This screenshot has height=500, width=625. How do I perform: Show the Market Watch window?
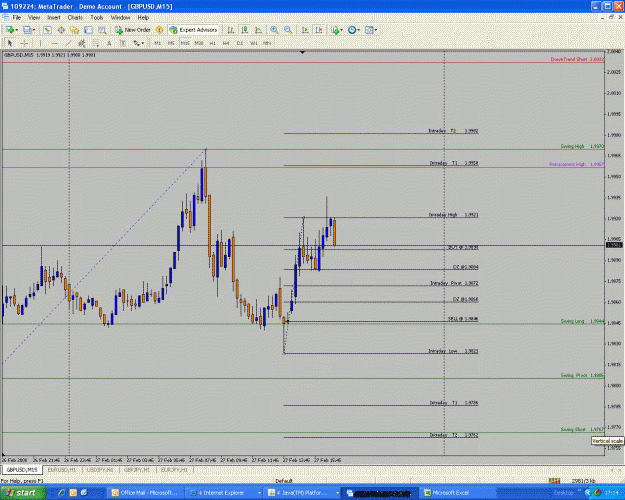(47, 30)
